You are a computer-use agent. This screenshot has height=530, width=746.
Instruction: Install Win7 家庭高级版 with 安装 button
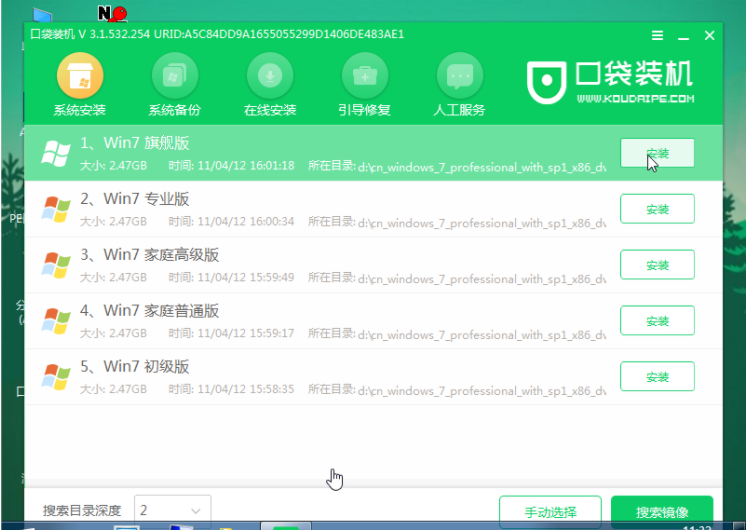[657, 265]
